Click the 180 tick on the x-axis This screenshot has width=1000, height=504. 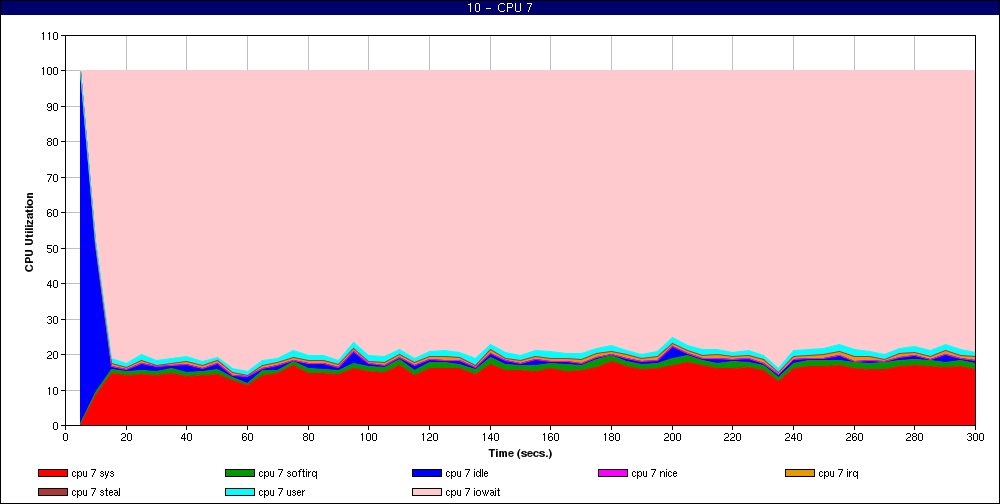[x=612, y=437]
